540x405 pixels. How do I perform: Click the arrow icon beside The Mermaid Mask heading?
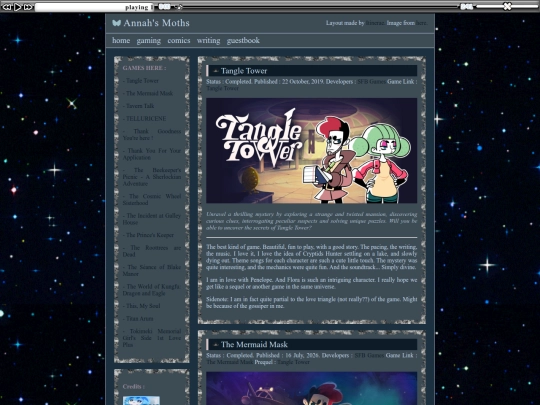(216, 345)
